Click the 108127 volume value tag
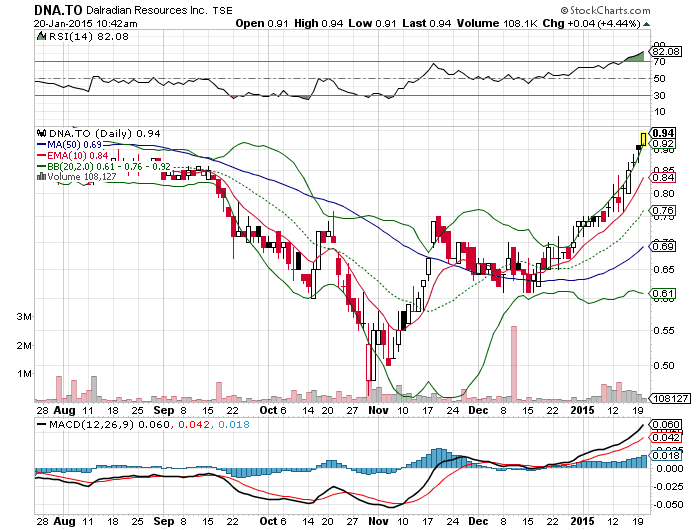The height and width of the screenshot is (530, 700). [671, 398]
